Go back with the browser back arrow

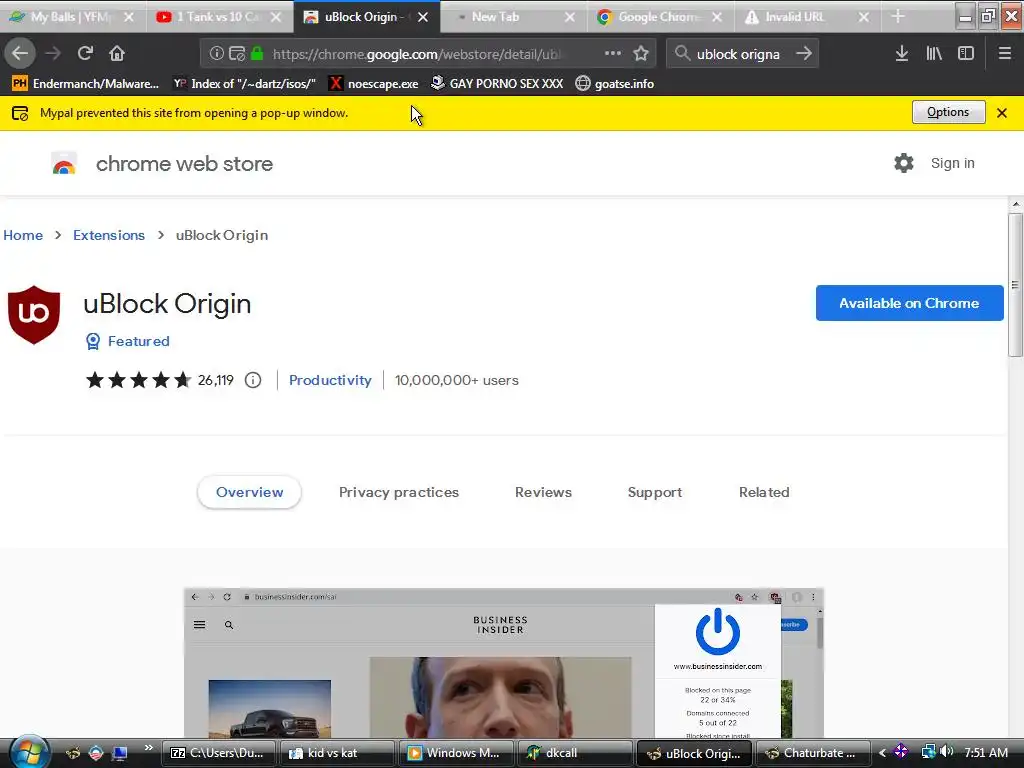point(20,53)
